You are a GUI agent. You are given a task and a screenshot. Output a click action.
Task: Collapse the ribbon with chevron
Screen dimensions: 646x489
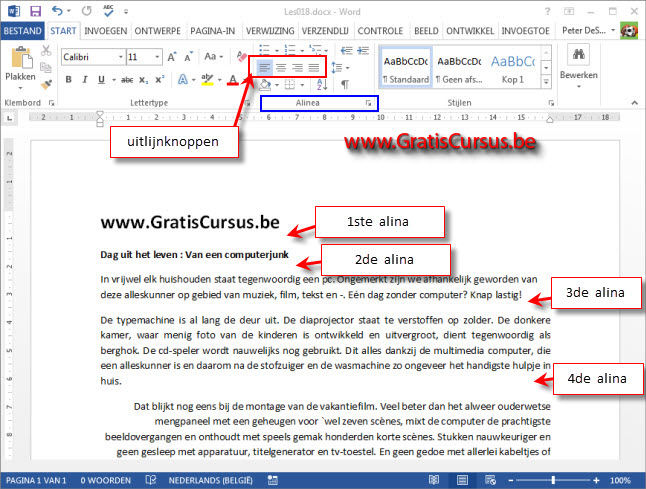coord(634,103)
